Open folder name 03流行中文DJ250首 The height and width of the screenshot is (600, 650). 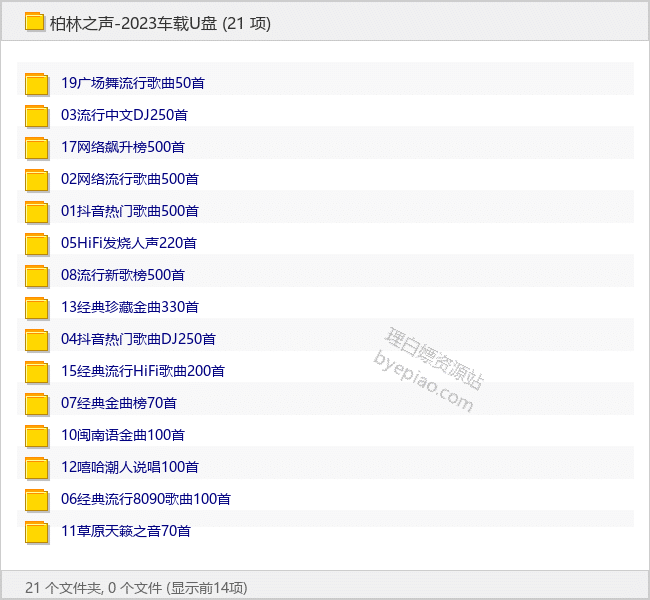click(x=124, y=115)
